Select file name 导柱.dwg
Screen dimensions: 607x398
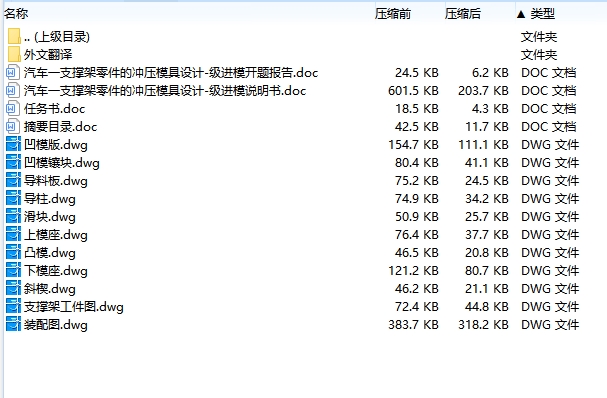(x=50, y=198)
